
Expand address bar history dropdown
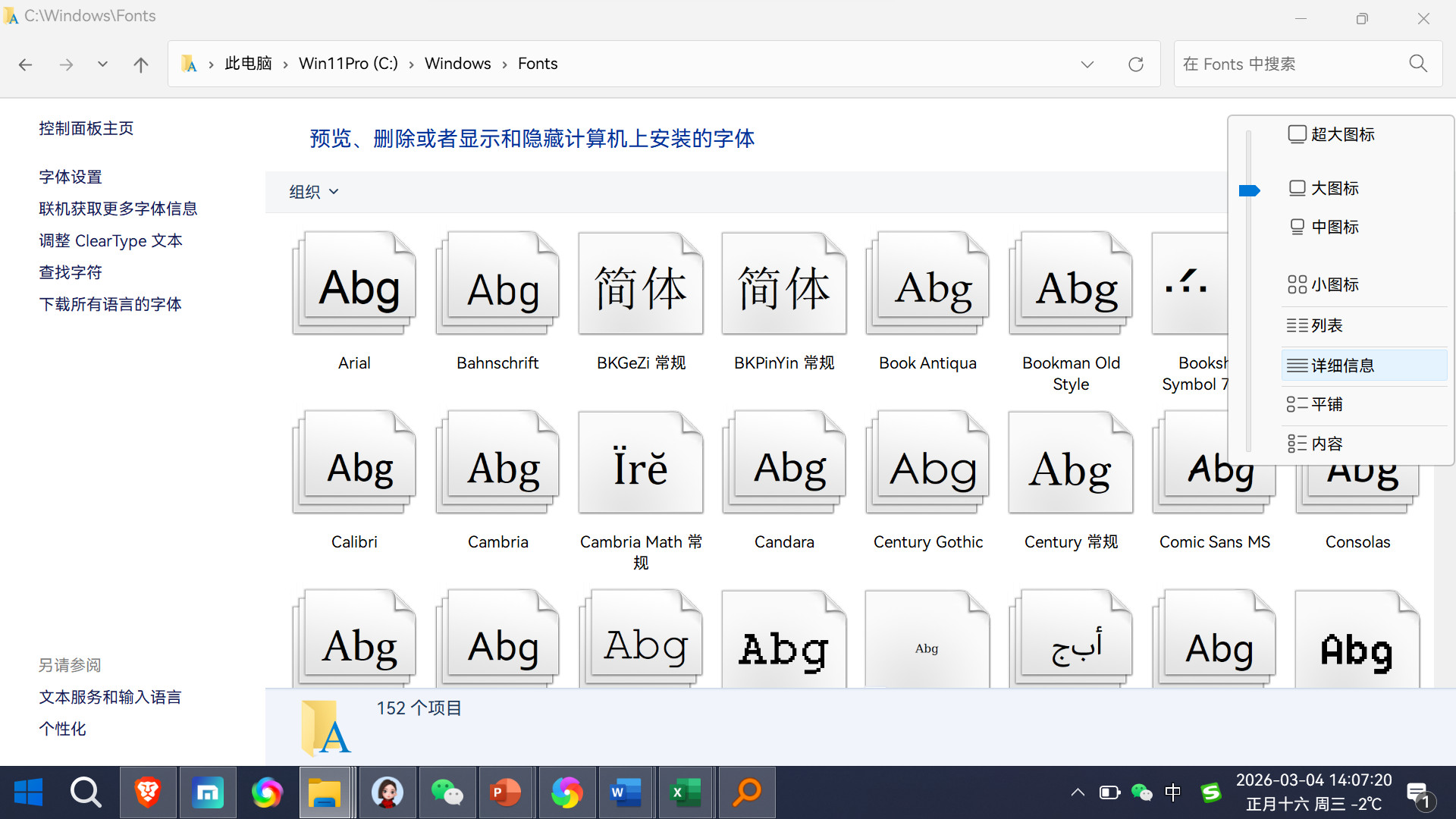point(1087,64)
